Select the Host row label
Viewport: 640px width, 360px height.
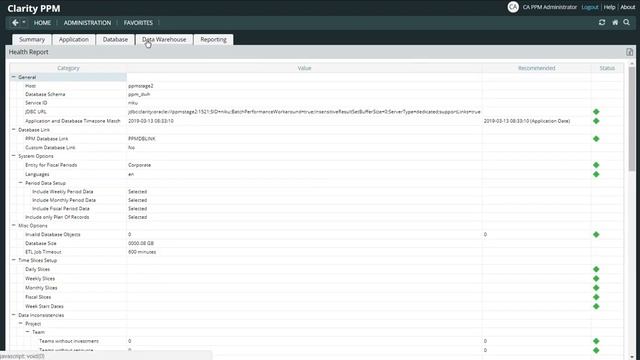(x=31, y=86)
